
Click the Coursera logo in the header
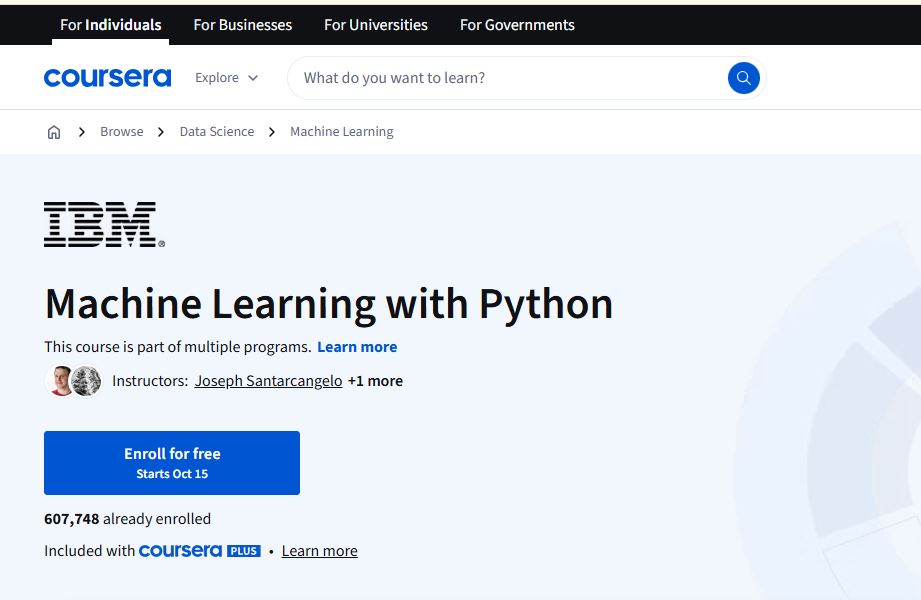point(107,78)
